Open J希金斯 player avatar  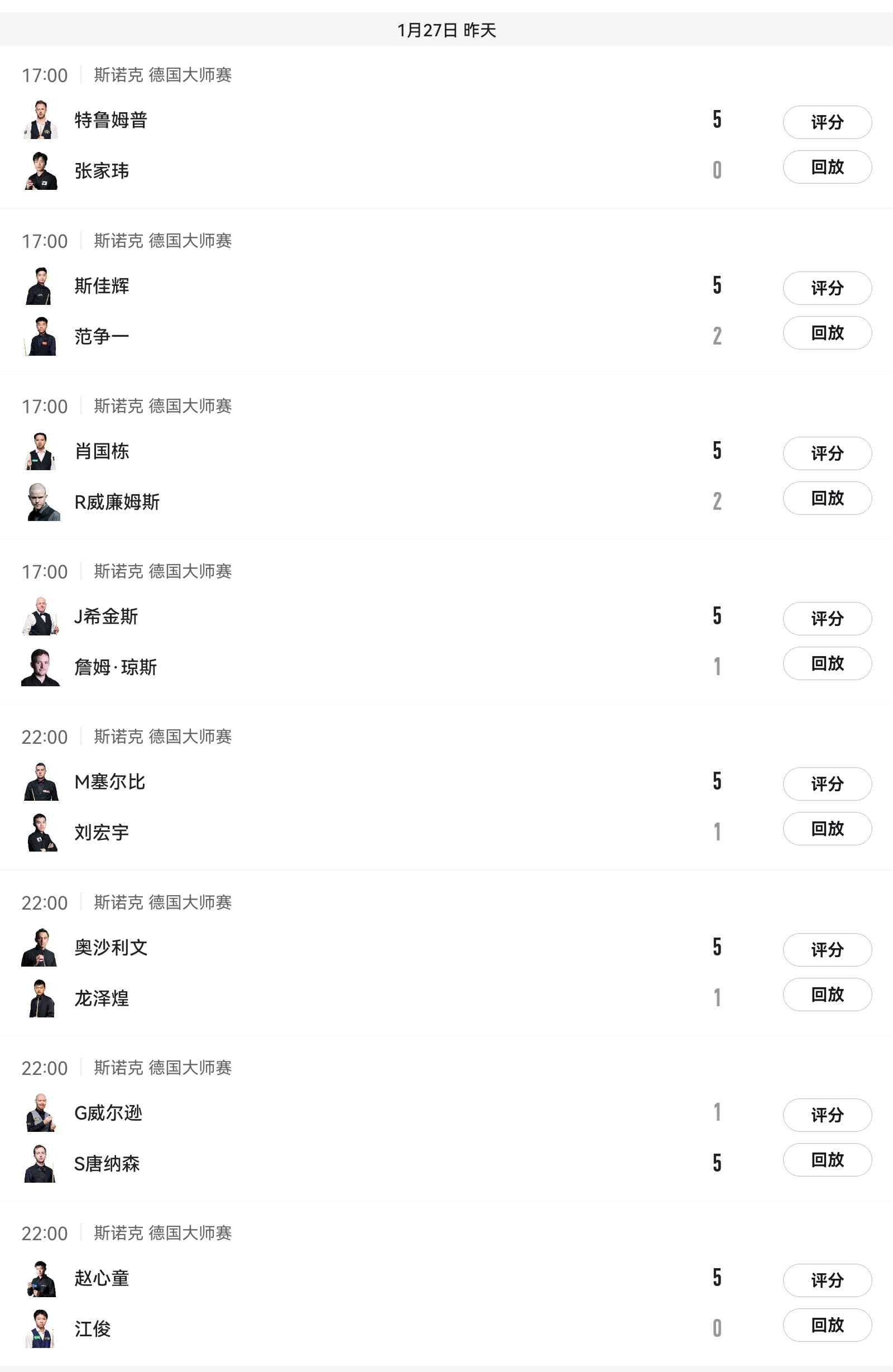click(x=41, y=617)
